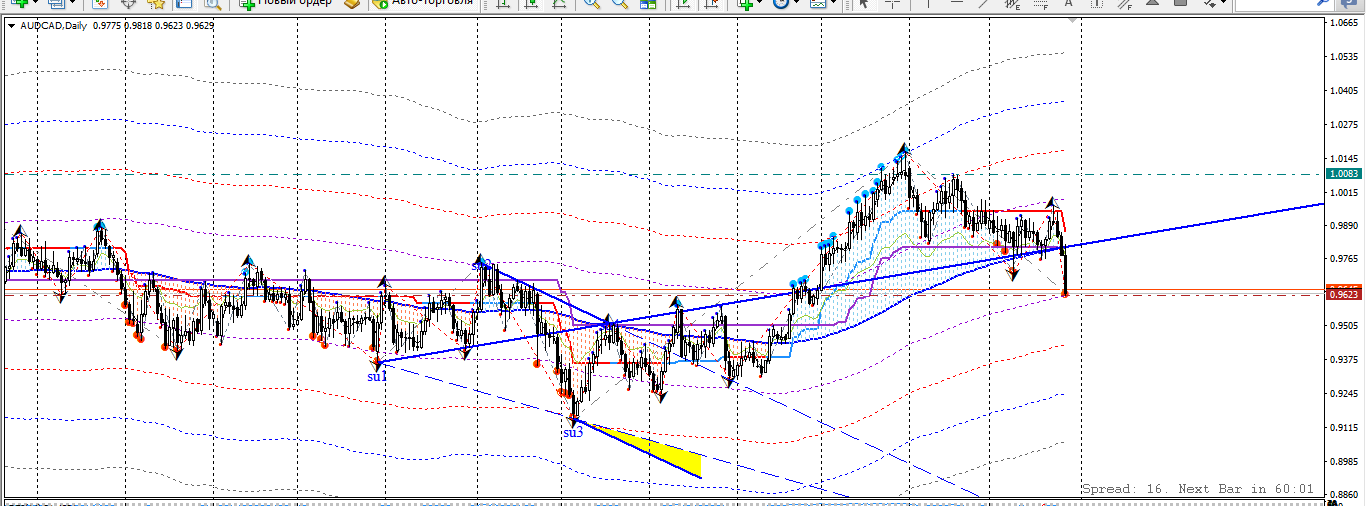1366x506 pixels.
Task: Open the green-plus new chart icon
Action: click(19, 4)
